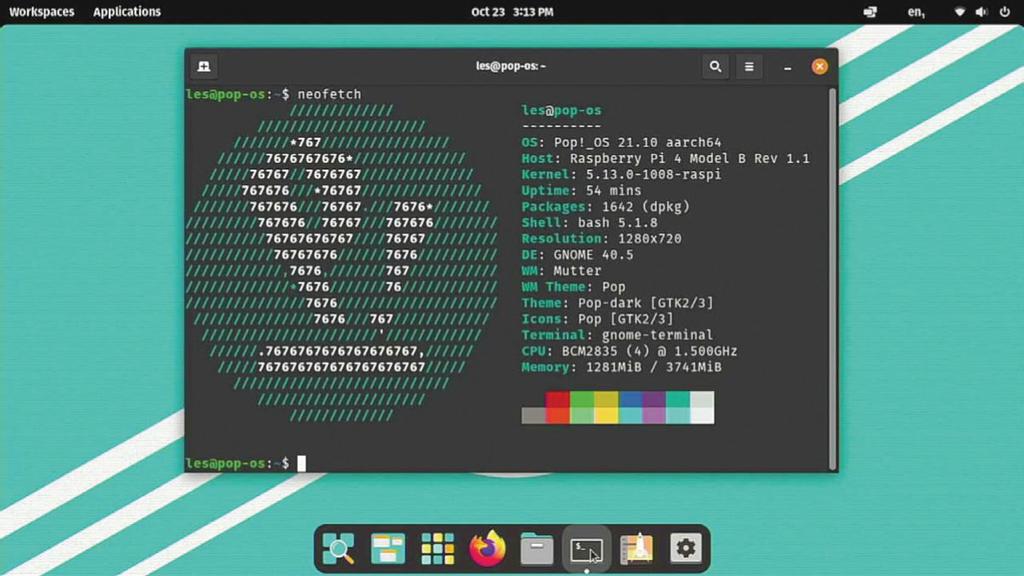
Task: Click the 'les@pop-os' header in neofetch output
Action: pos(561,110)
